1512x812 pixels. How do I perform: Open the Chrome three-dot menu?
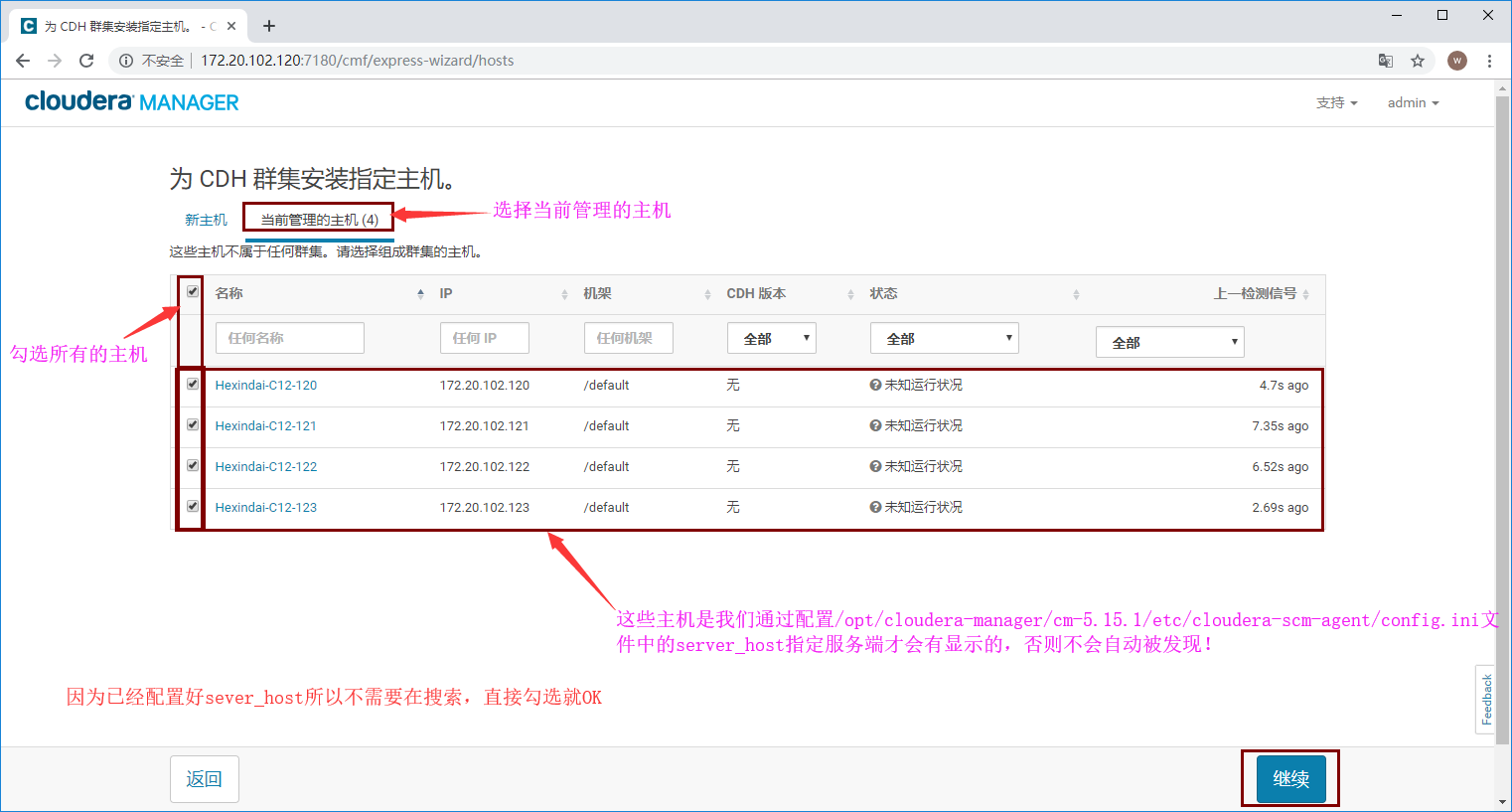[1489, 61]
